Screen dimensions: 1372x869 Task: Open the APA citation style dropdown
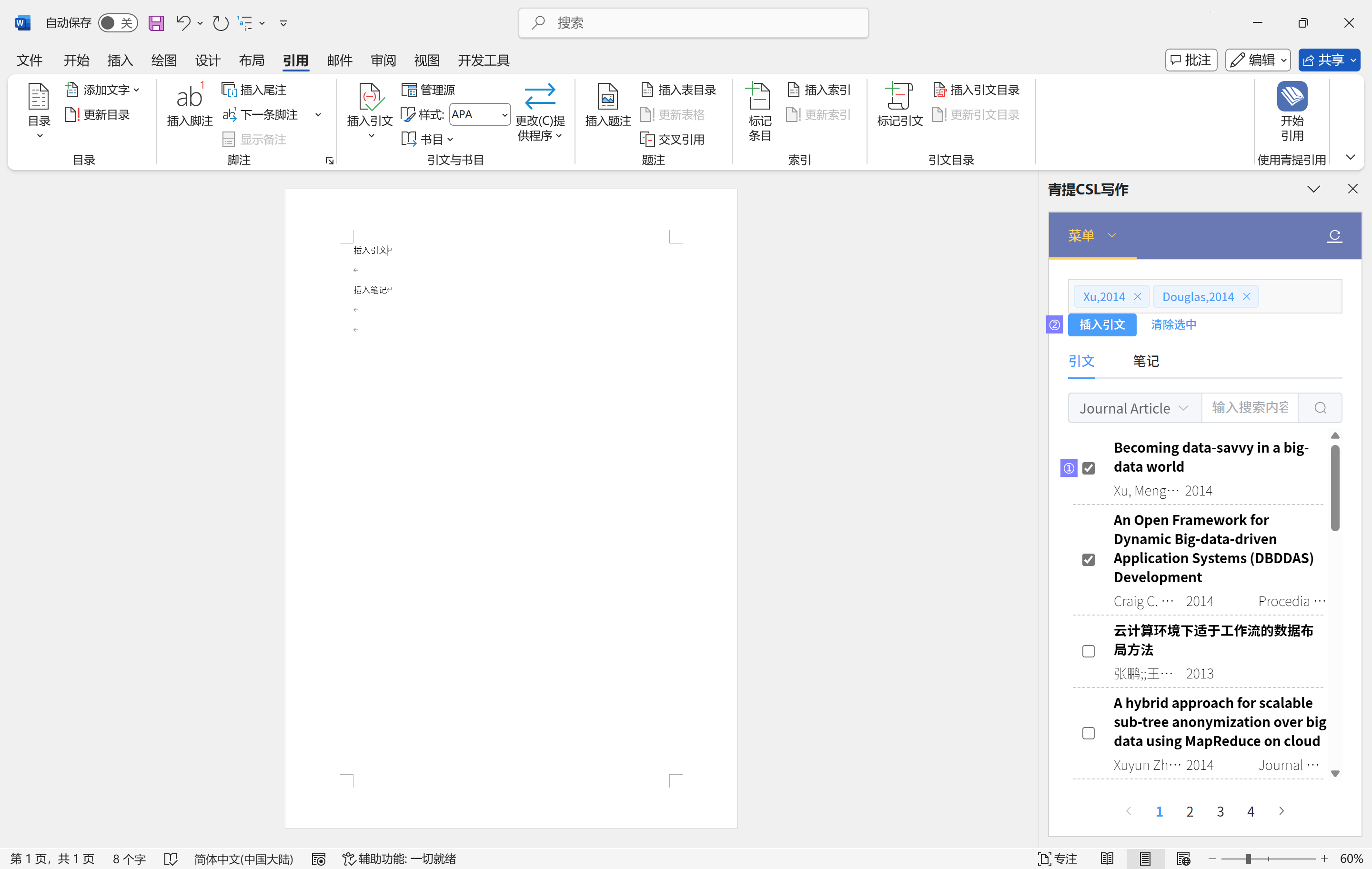[x=504, y=114]
